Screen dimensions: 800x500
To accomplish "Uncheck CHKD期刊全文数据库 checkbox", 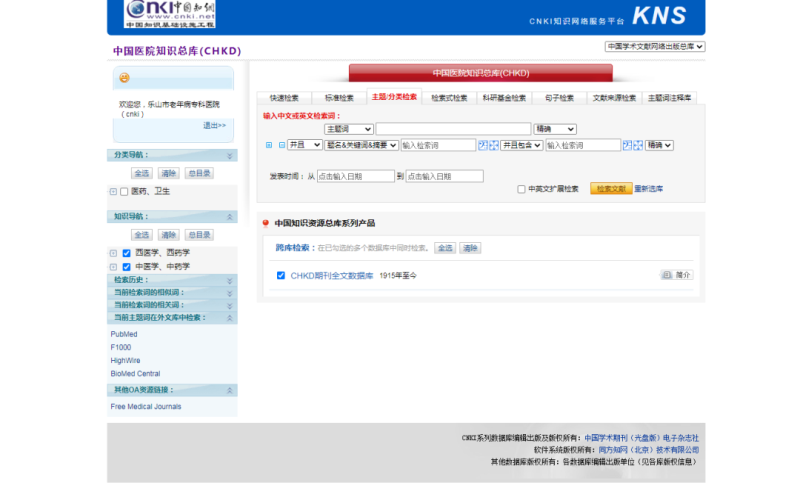I will coord(281,276).
